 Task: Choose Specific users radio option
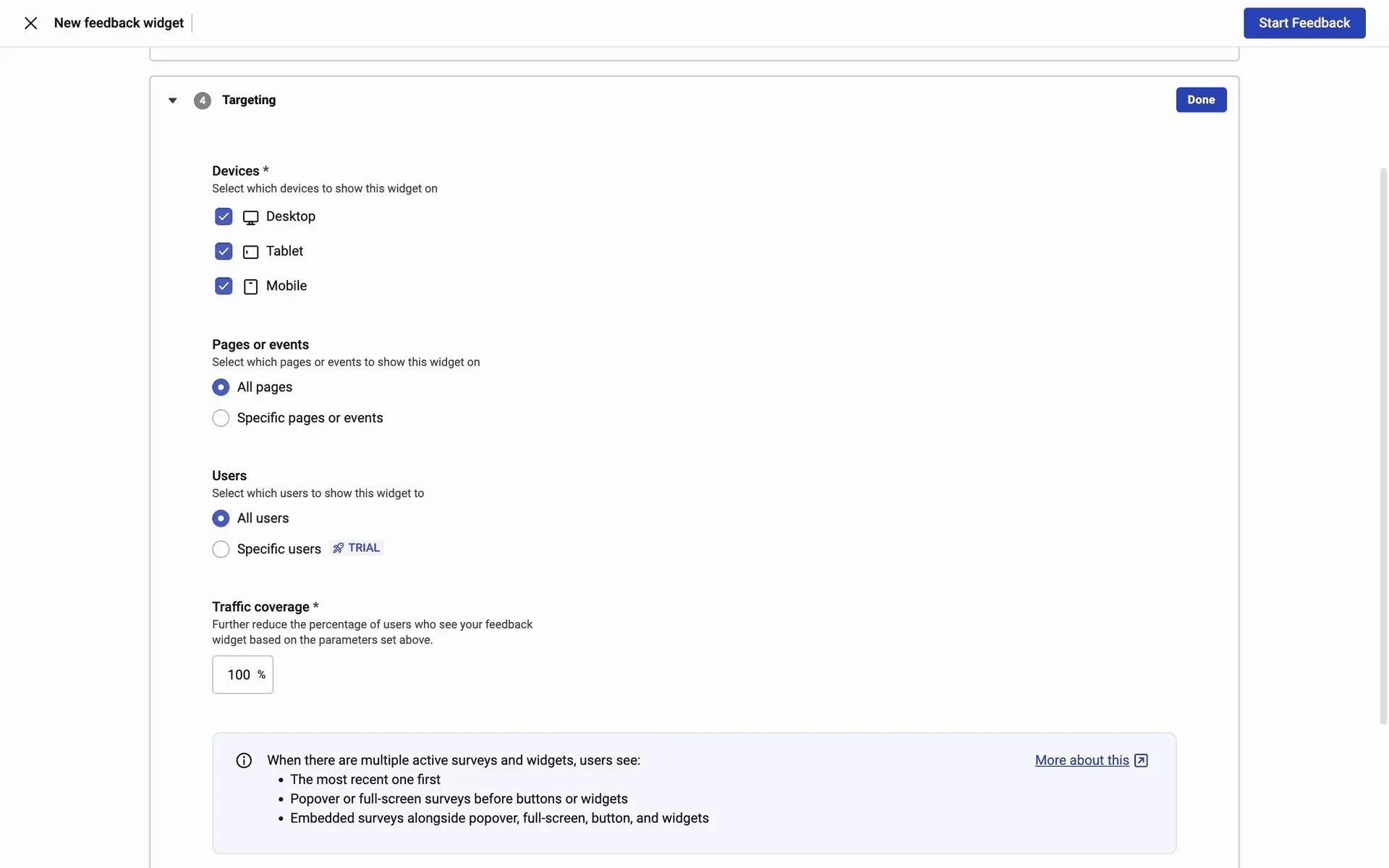click(221, 549)
